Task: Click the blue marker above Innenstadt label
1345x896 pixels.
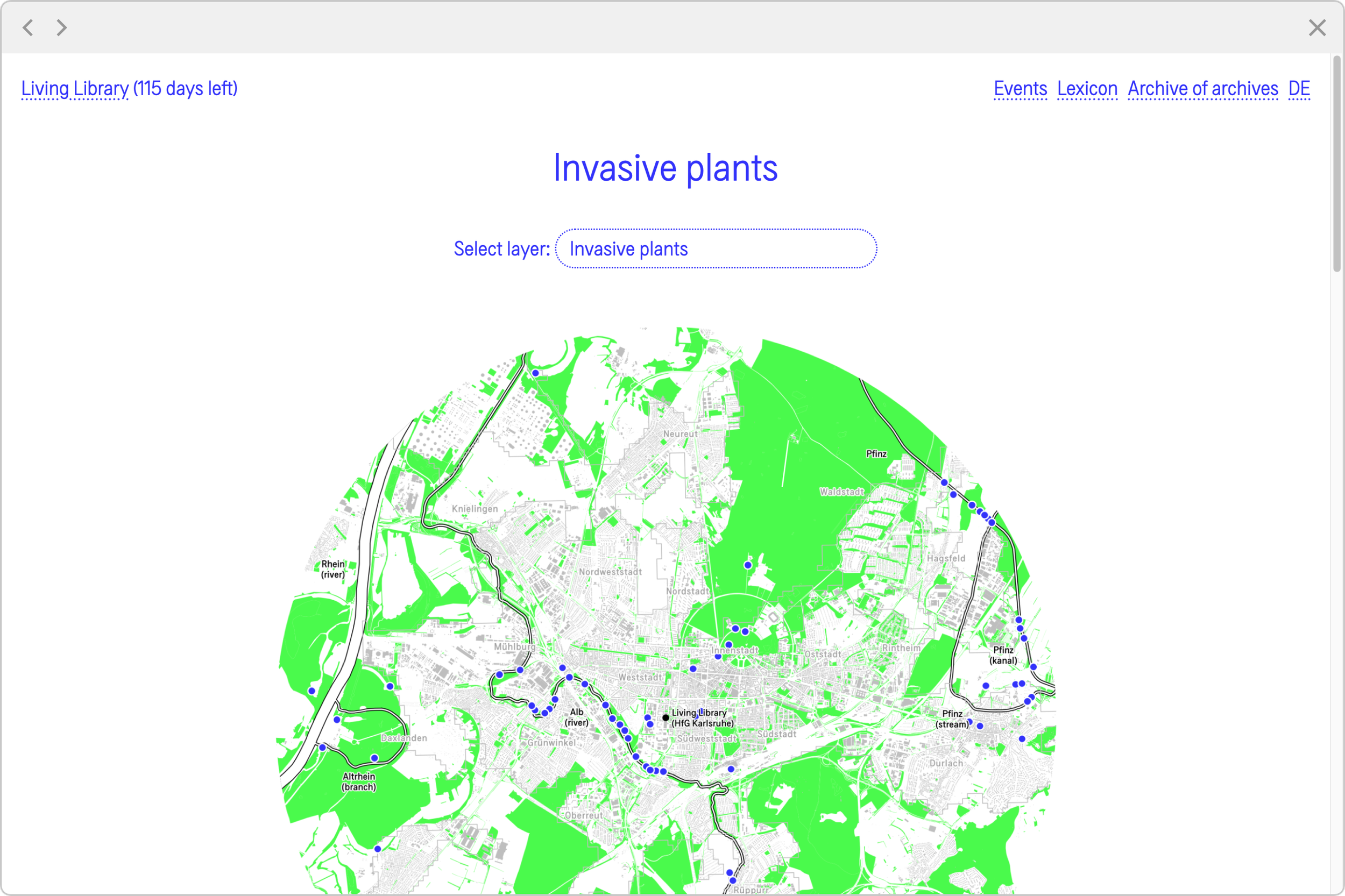Action: (729, 644)
